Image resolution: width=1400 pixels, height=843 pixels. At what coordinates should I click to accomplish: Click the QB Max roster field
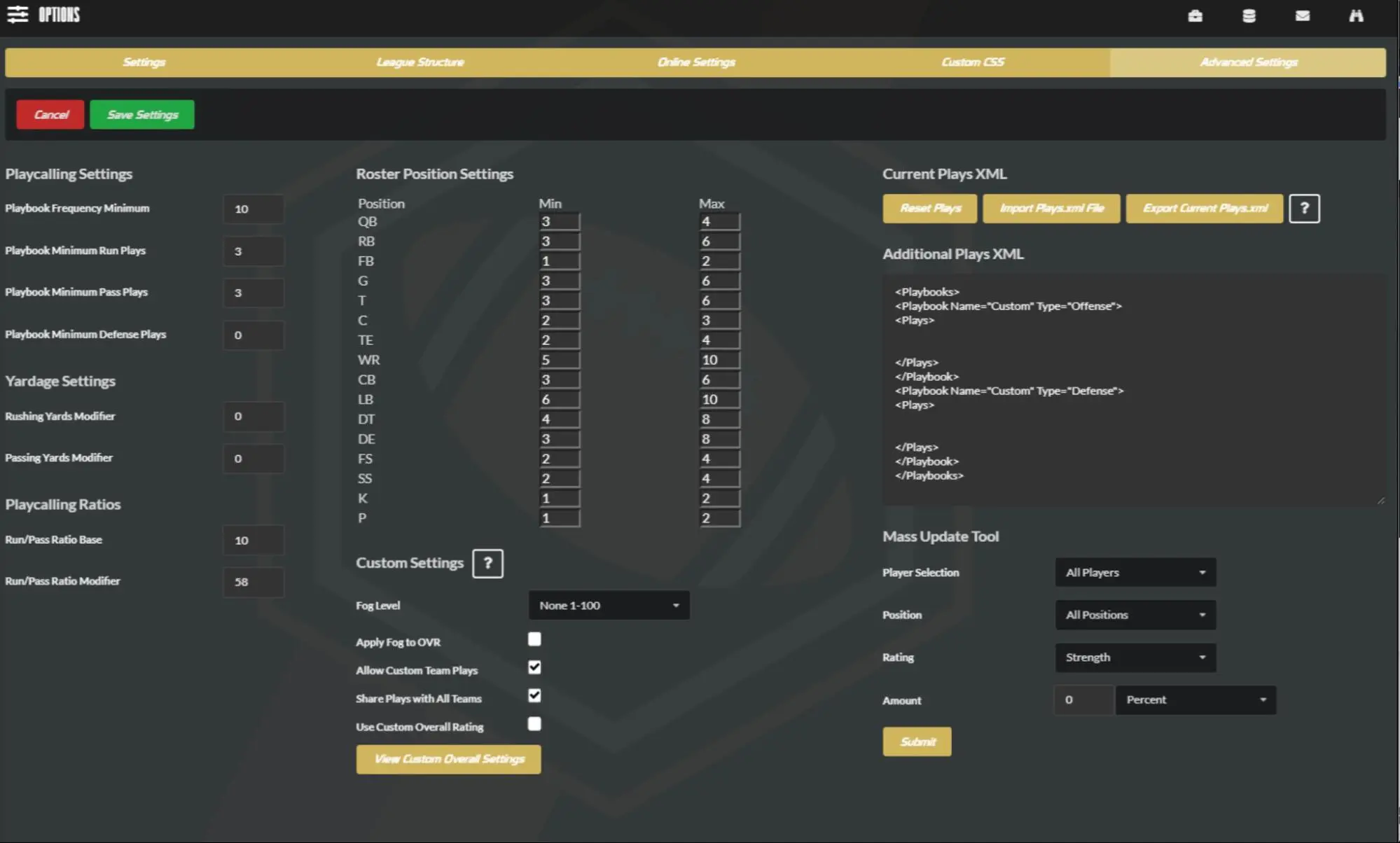pyautogui.click(x=719, y=222)
